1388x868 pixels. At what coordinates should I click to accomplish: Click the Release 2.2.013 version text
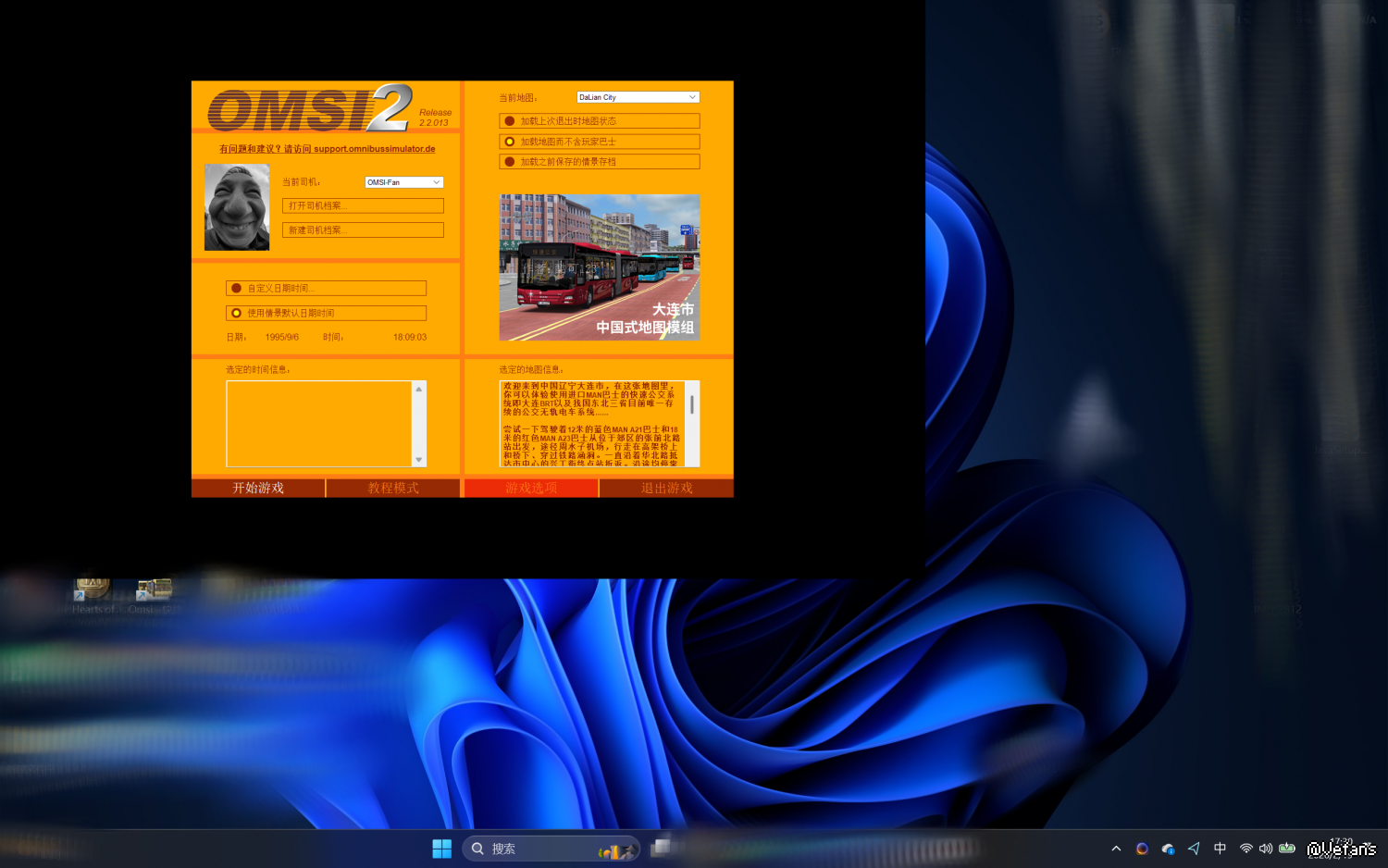(x=435, y=118)
